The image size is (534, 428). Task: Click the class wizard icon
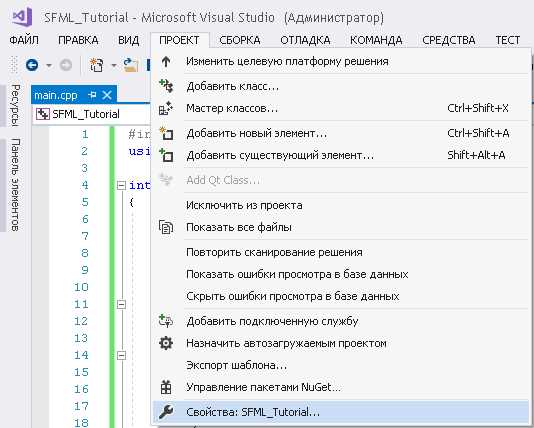166,108
